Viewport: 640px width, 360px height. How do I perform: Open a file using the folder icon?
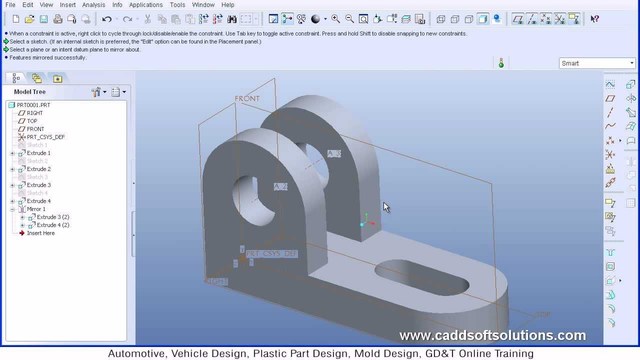tap(29, 19)
